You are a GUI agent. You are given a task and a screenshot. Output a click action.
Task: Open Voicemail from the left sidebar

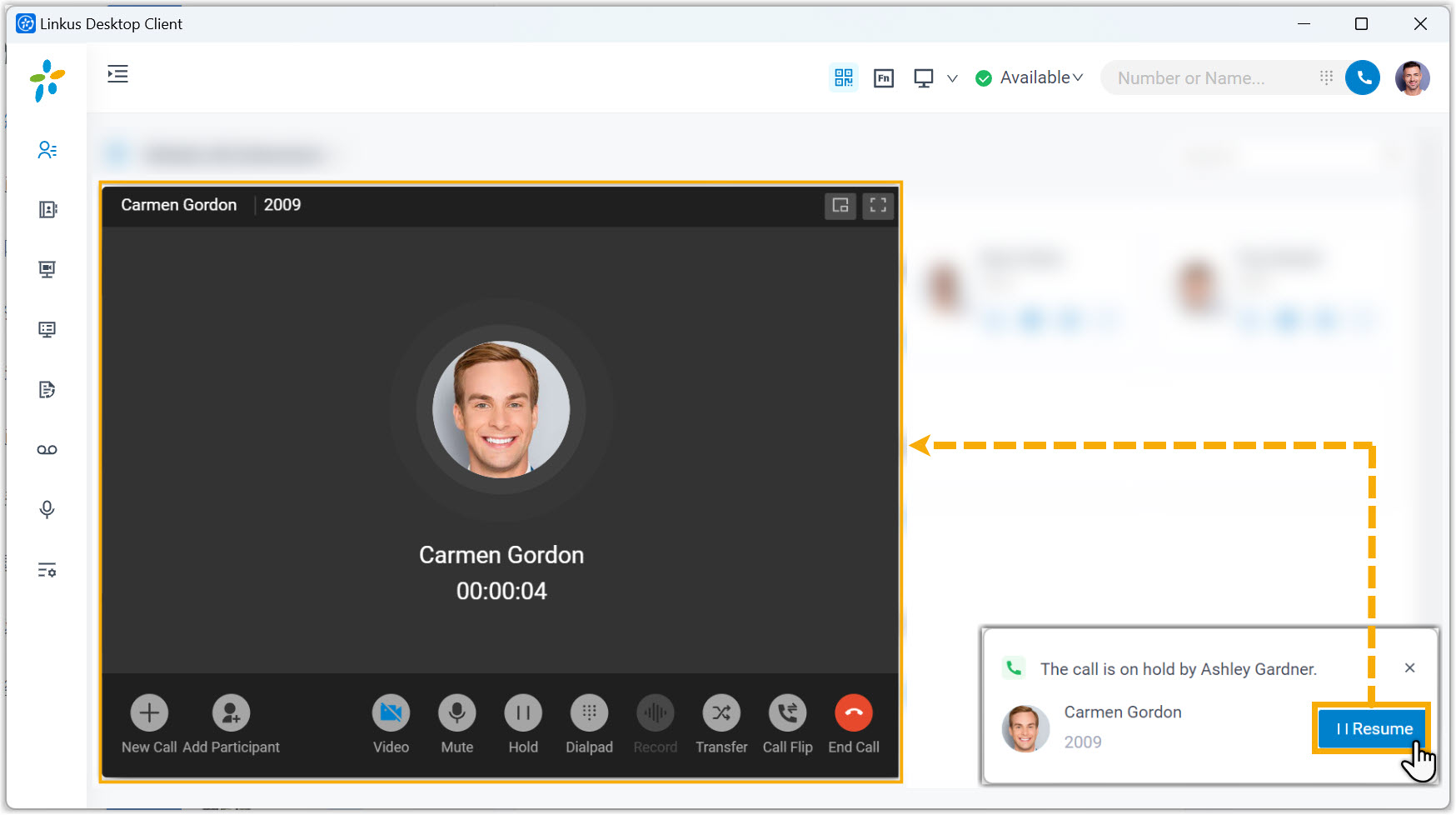(x=47, y=450)
